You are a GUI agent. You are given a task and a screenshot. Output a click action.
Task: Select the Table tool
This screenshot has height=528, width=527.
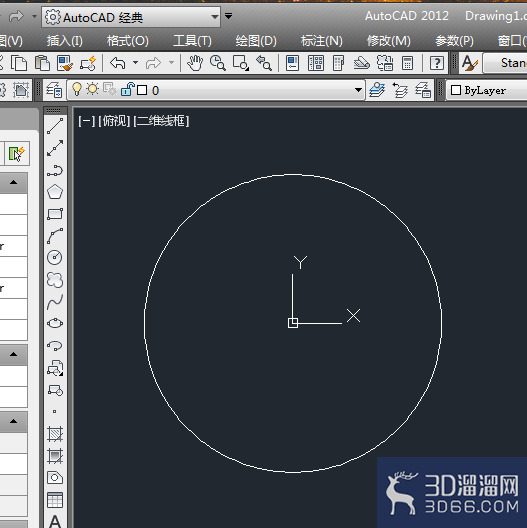pyautogui.click(x=55, y=500)
